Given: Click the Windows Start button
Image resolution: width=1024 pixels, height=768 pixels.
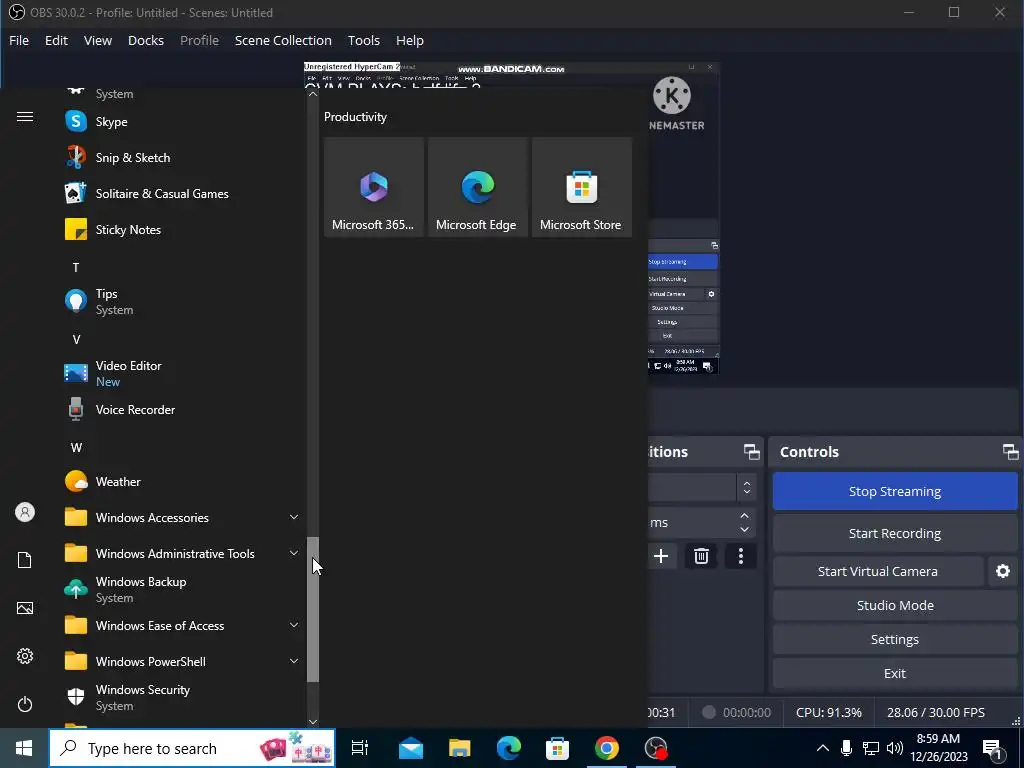Looking at the screenshot, I should (x=24, y=748).
